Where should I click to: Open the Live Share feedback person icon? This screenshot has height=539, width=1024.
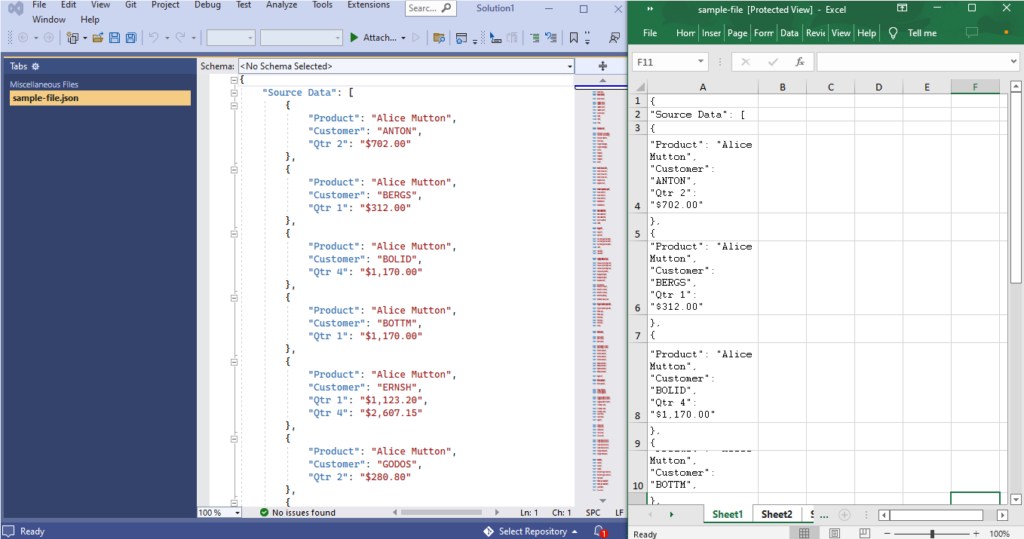click(615, 38)
